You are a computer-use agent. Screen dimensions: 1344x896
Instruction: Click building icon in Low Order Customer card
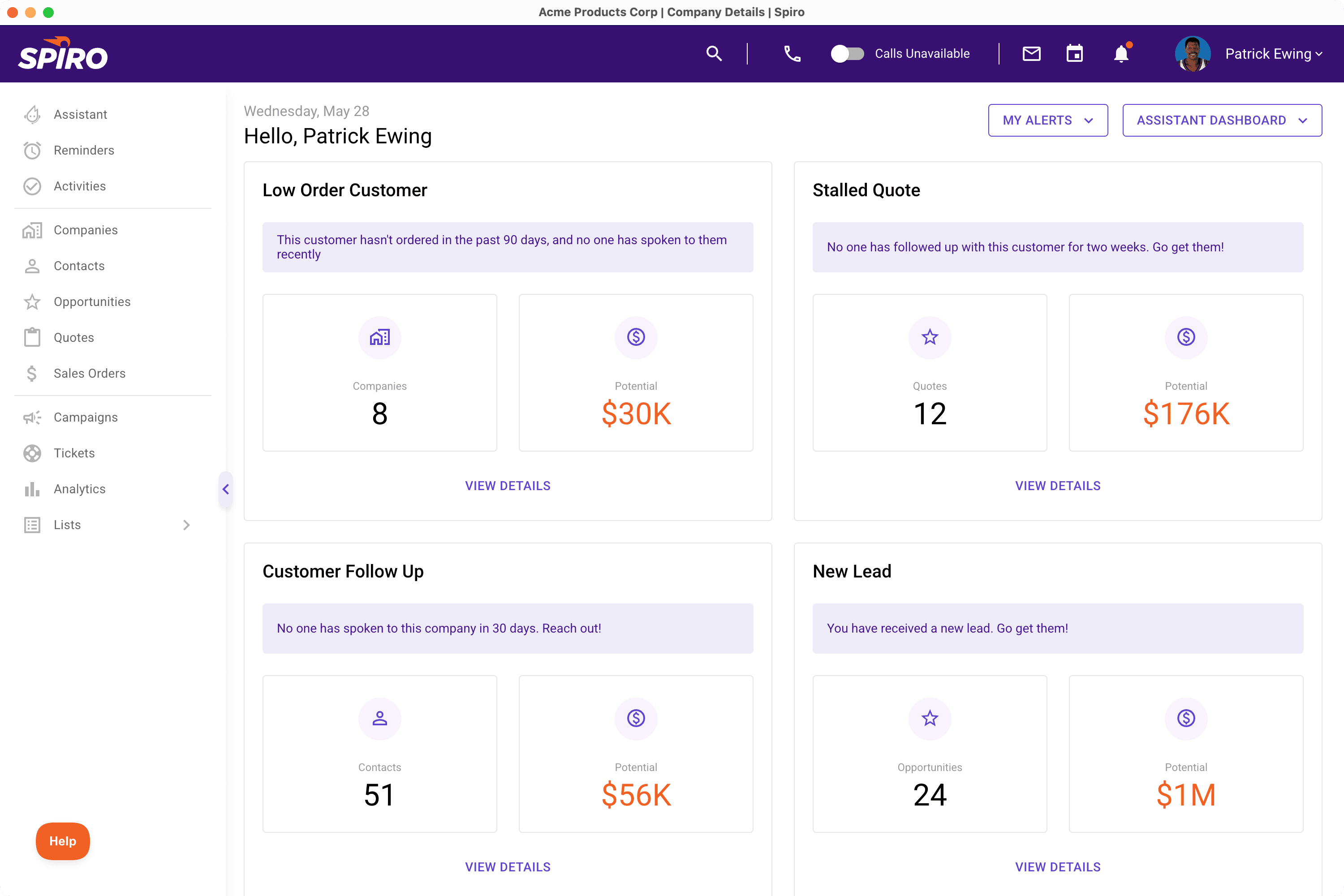pyautogui.click(x=379, y=337)
